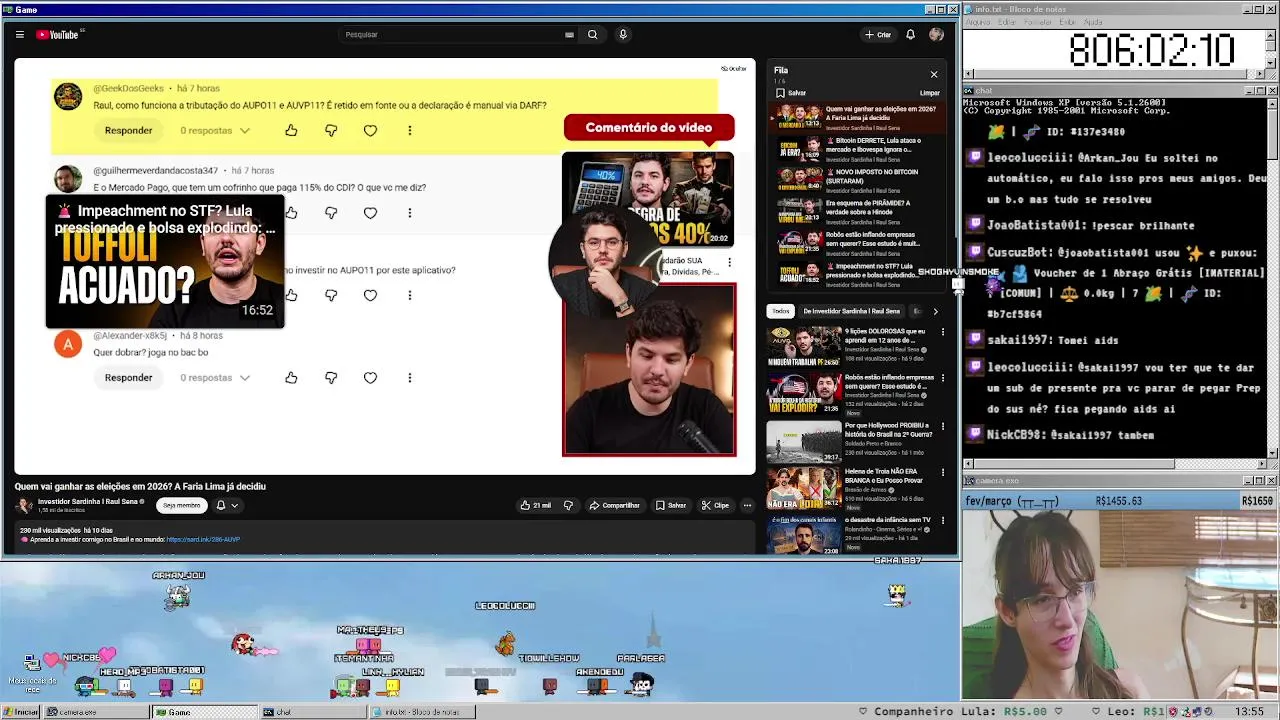The width and height of the screenshot is (1280, 720).
Task: Heart the guilhermeverdandacosta347 comment
Action: click(x=370, y=213)
